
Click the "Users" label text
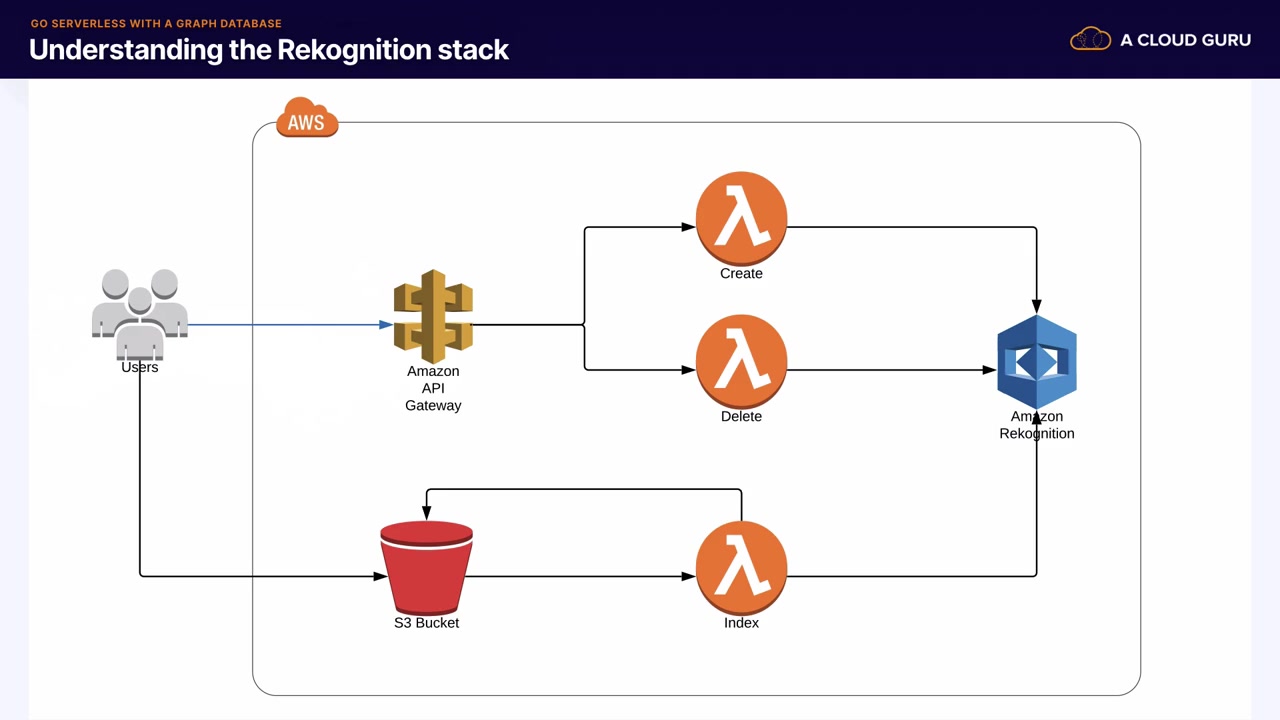pyautogui.click(x=140, y=367)
